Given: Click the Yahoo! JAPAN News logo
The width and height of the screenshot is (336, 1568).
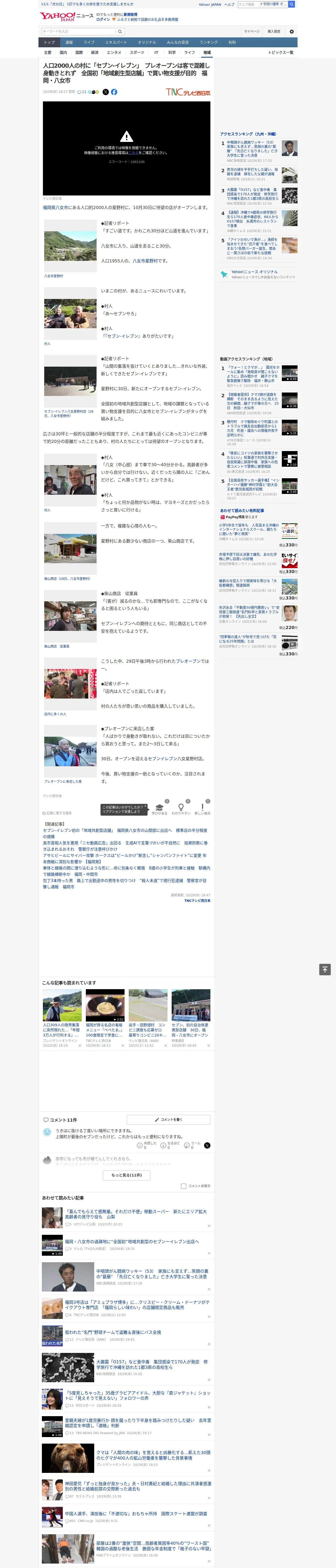Looking at the screenshot, I should [x=66, y=17].
